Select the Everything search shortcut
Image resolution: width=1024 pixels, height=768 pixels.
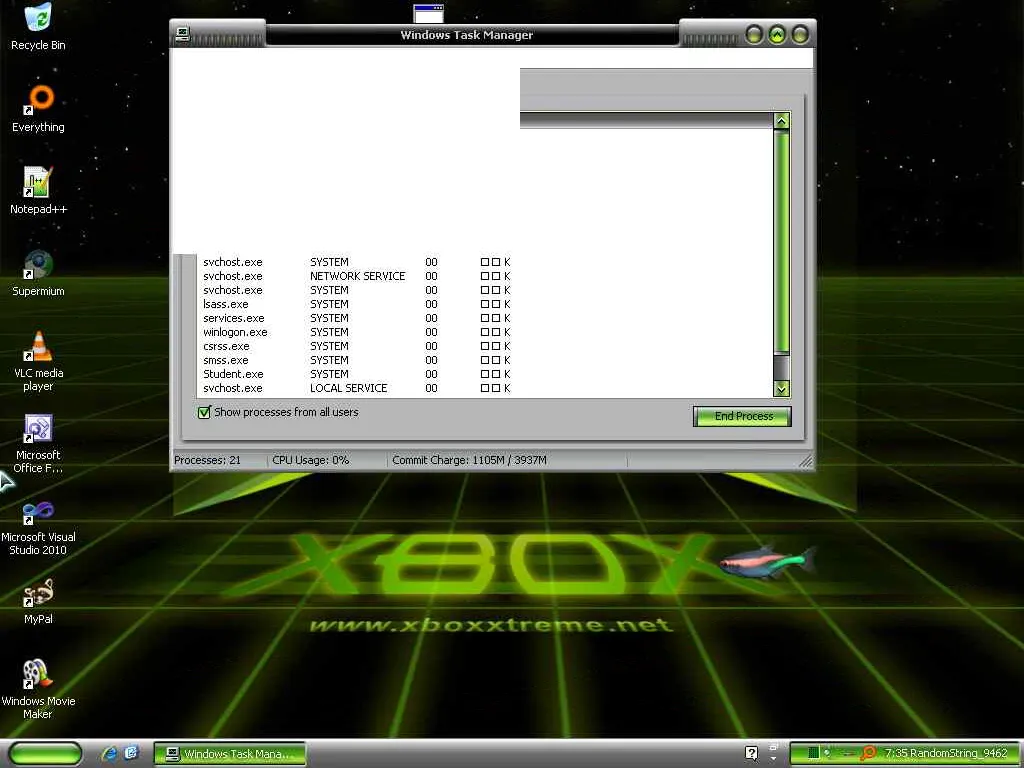pyautogui.click(x=38, y=108)
